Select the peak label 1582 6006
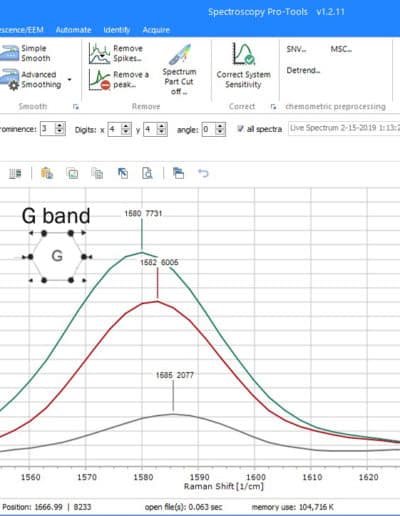This screenshot has width=400, height=516. 159,262
